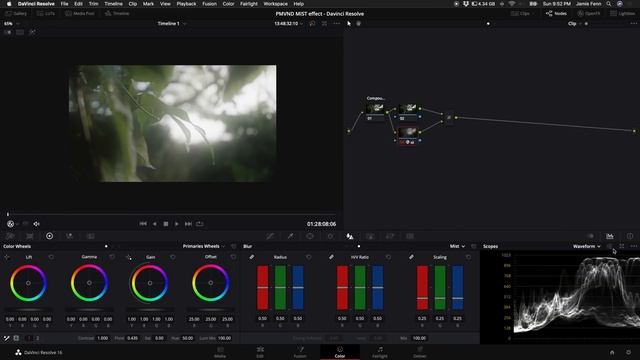The width and height of the screenshot is (640, 360).
Task: Open the node editor three-dot options menu
Action: pos(633,24)
